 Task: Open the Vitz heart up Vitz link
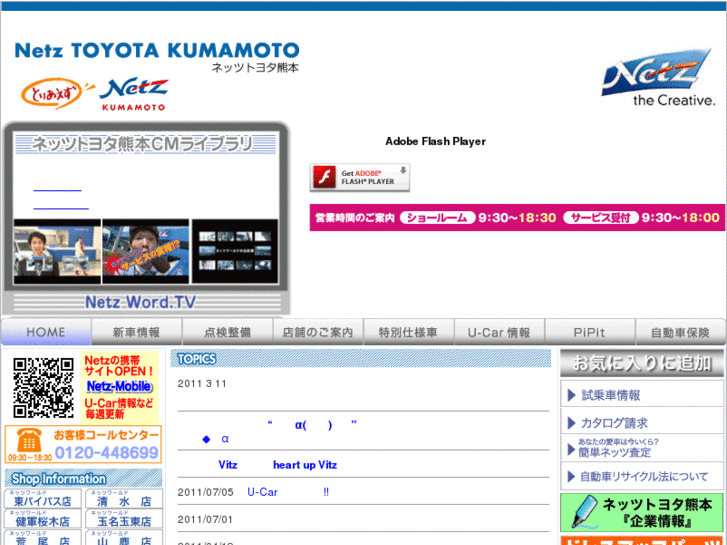278,465
